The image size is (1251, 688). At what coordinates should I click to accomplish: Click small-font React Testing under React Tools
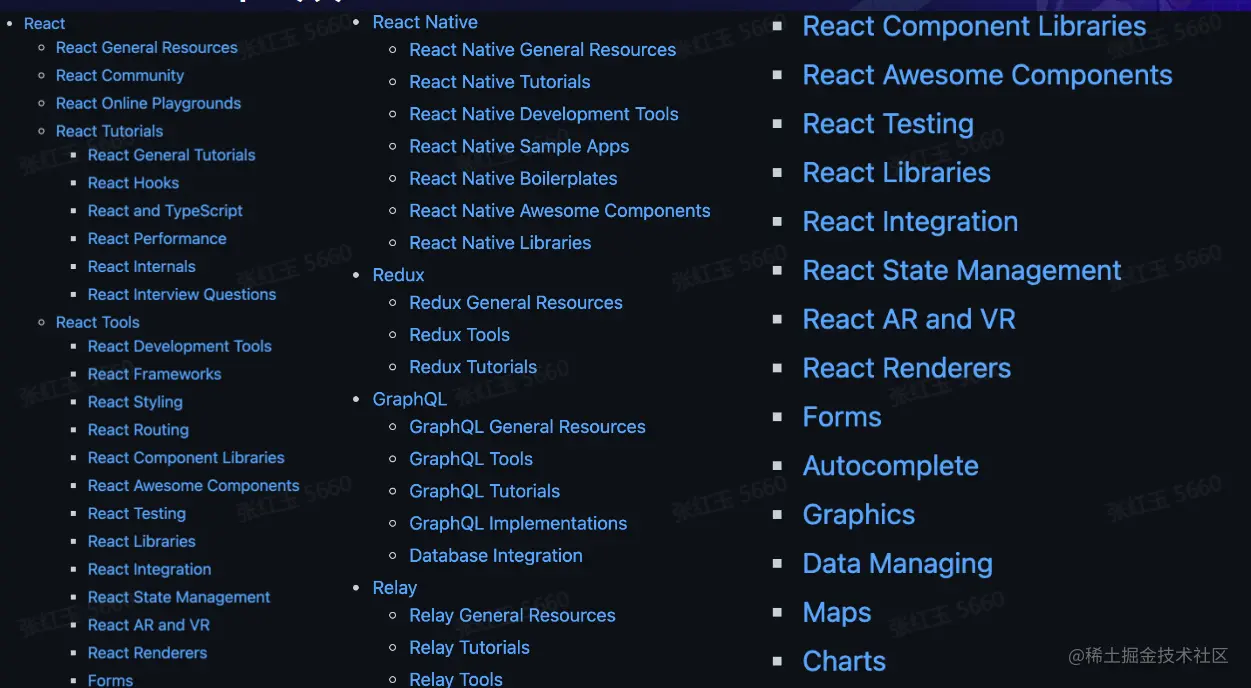coord(137,514)
